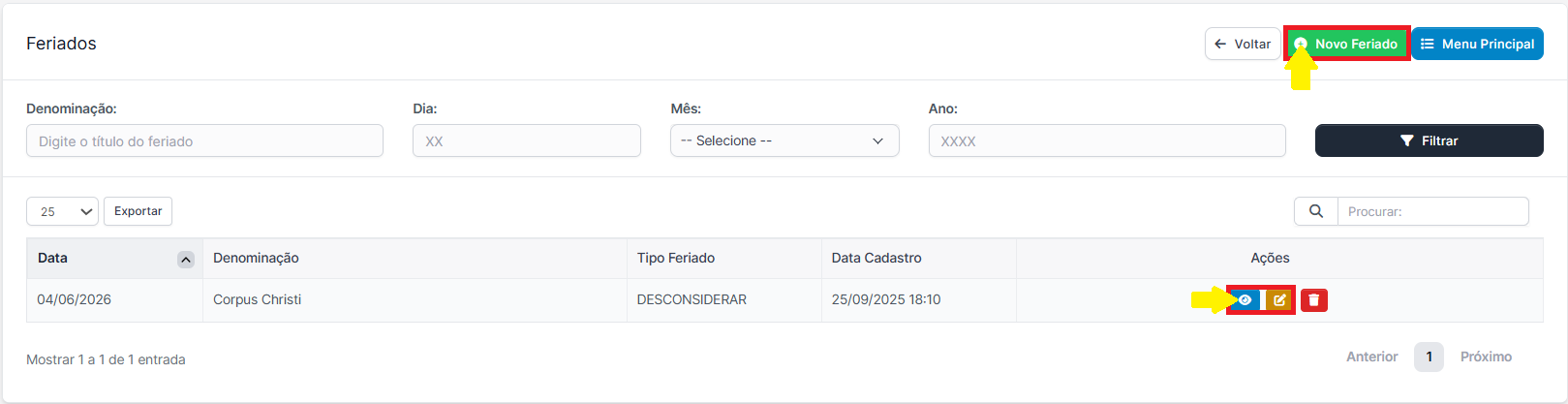This screenshot has height=404, width=1568.
Task: Click the orange edit pencil icon
Action: (x=1279, y=300)
